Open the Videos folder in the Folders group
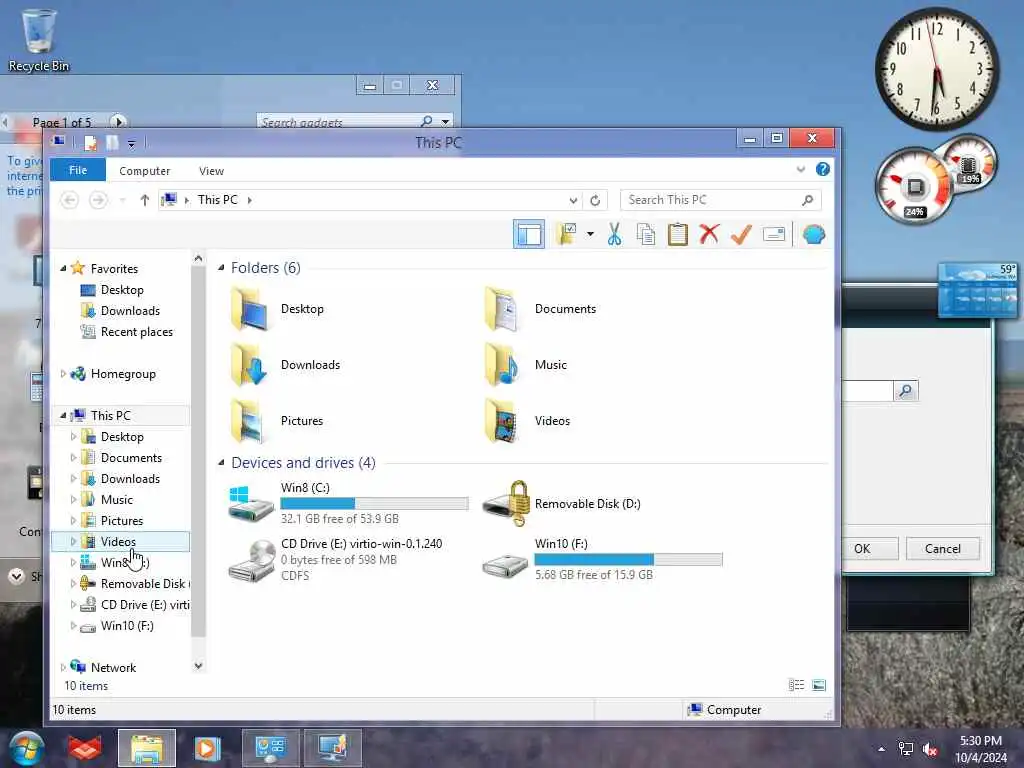 [x=527, y=421]
